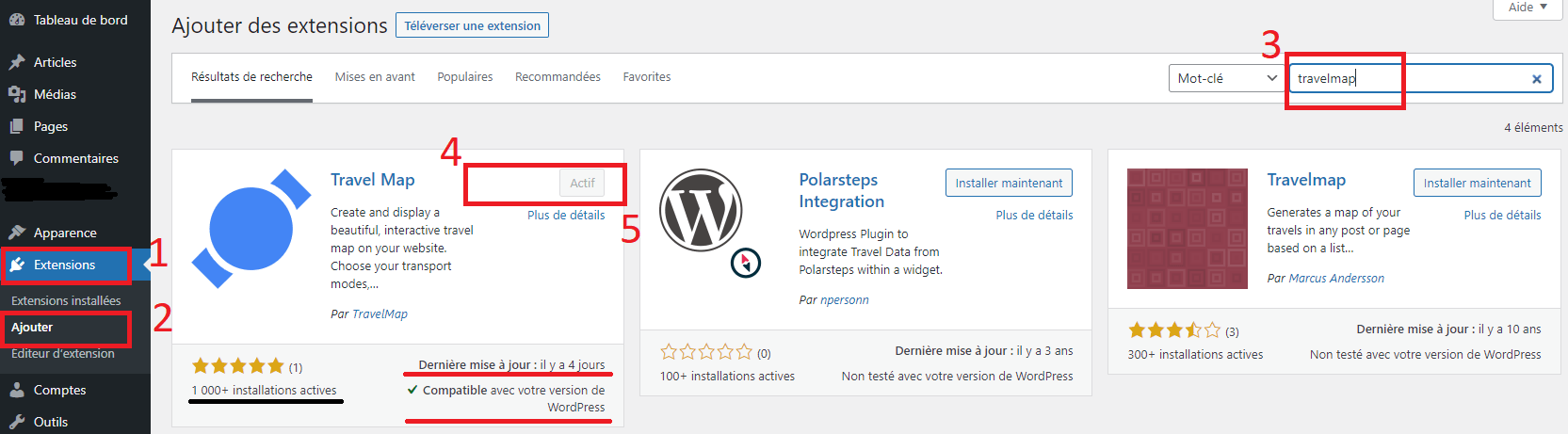Click Dernière mise à jour 4 jours text
Viewport: 1568px width, 434px height.
click(x=511, y=365)
